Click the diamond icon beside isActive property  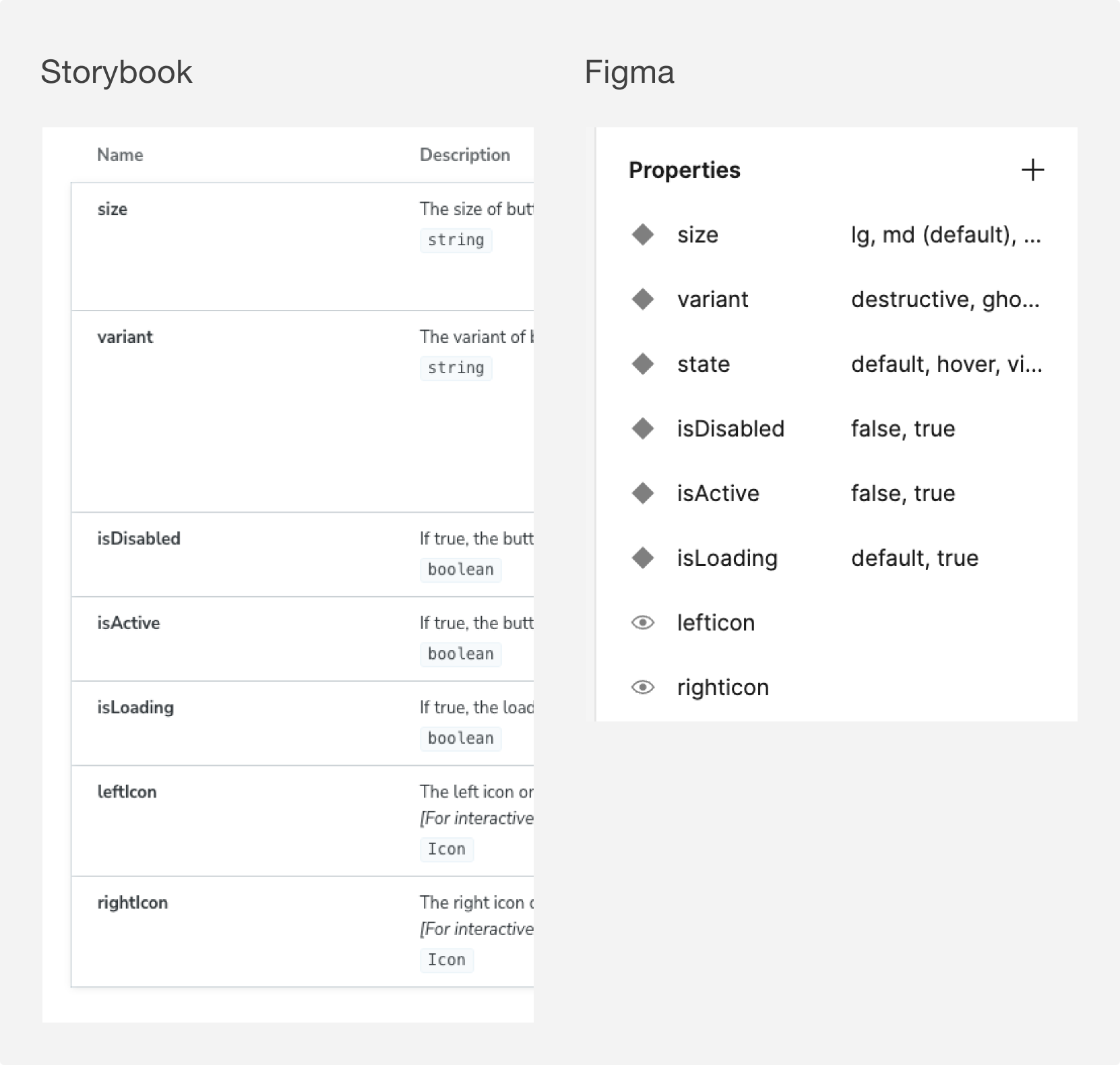click(643, 493)
